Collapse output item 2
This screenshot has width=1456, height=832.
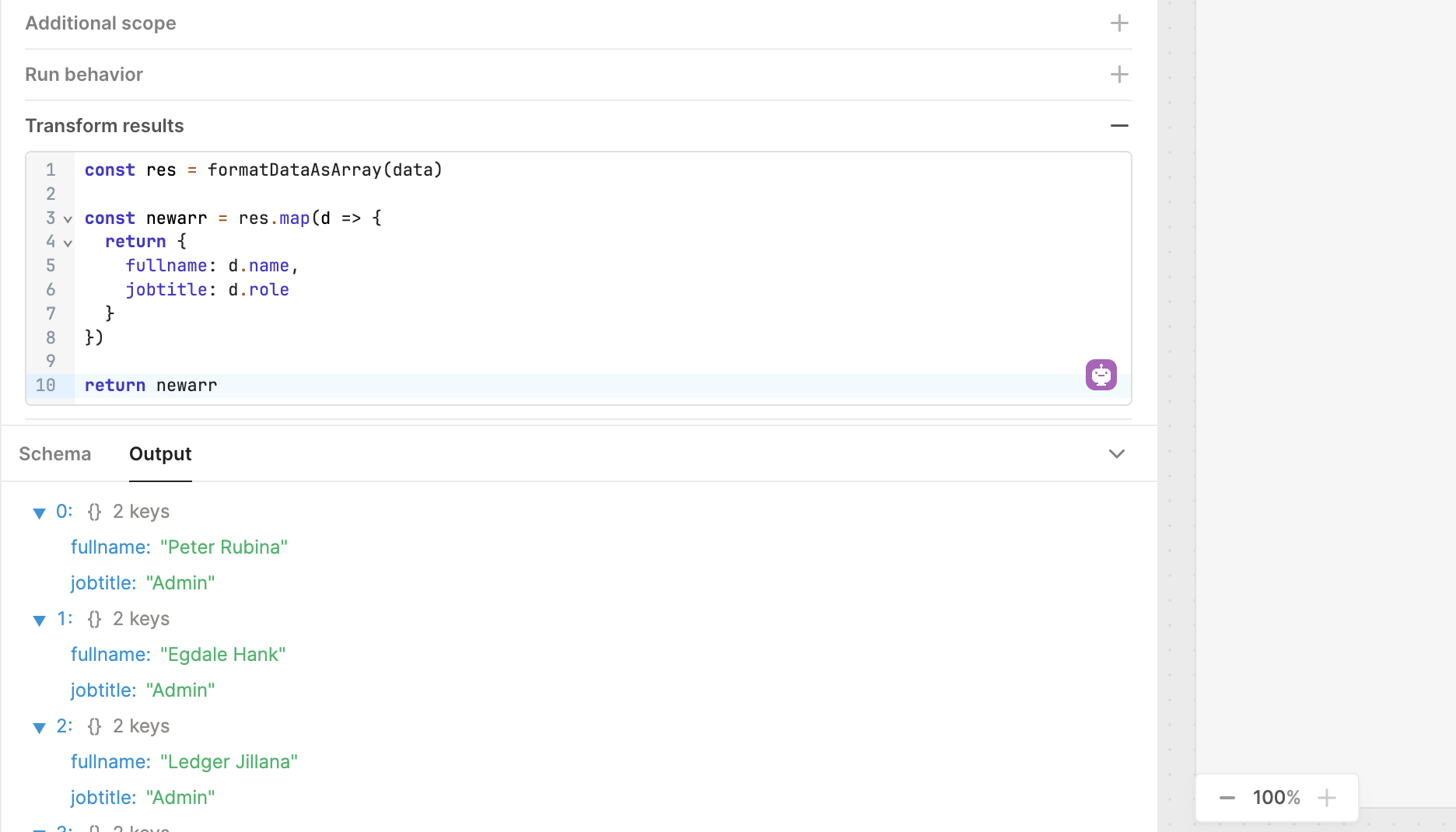39,727
